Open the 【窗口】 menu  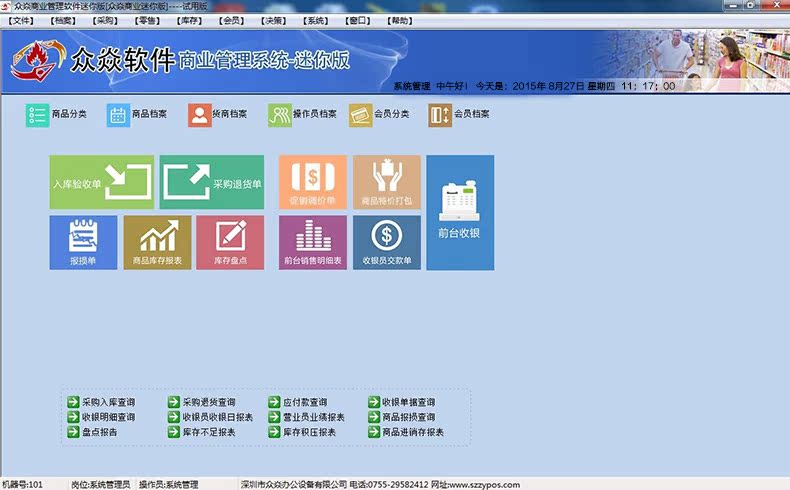click(x=357, y=21)
